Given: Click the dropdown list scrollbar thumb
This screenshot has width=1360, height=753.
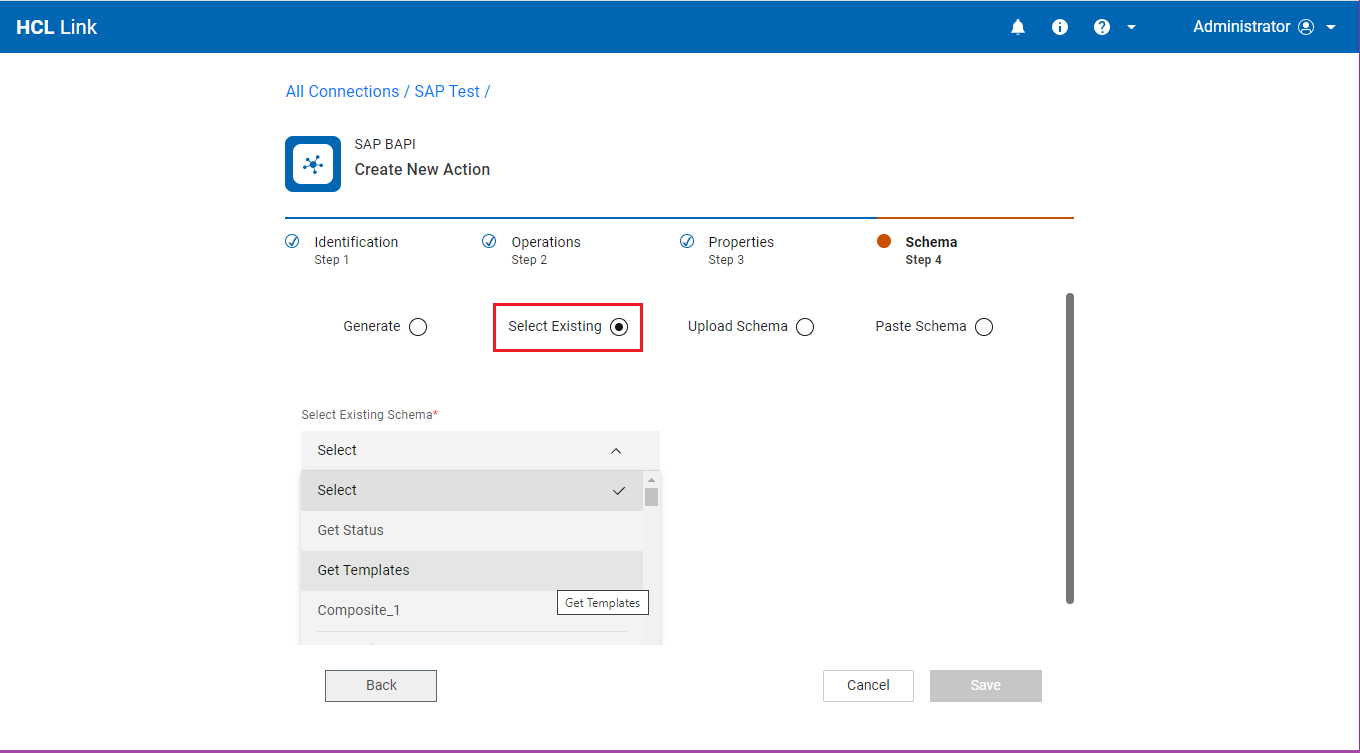Looking at the screenshot, I should tap(652, 497).
